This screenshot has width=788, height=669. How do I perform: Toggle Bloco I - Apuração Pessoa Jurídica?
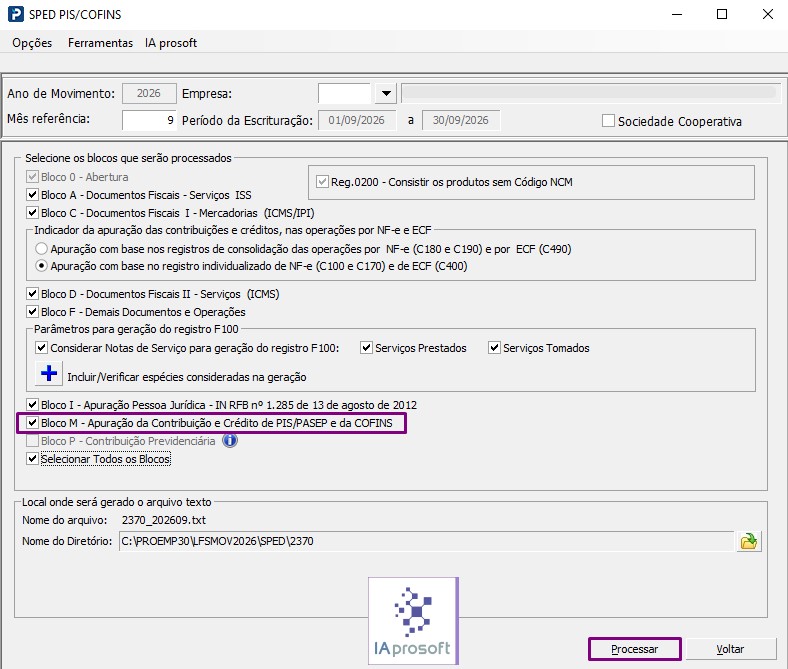tap(33, 405)
